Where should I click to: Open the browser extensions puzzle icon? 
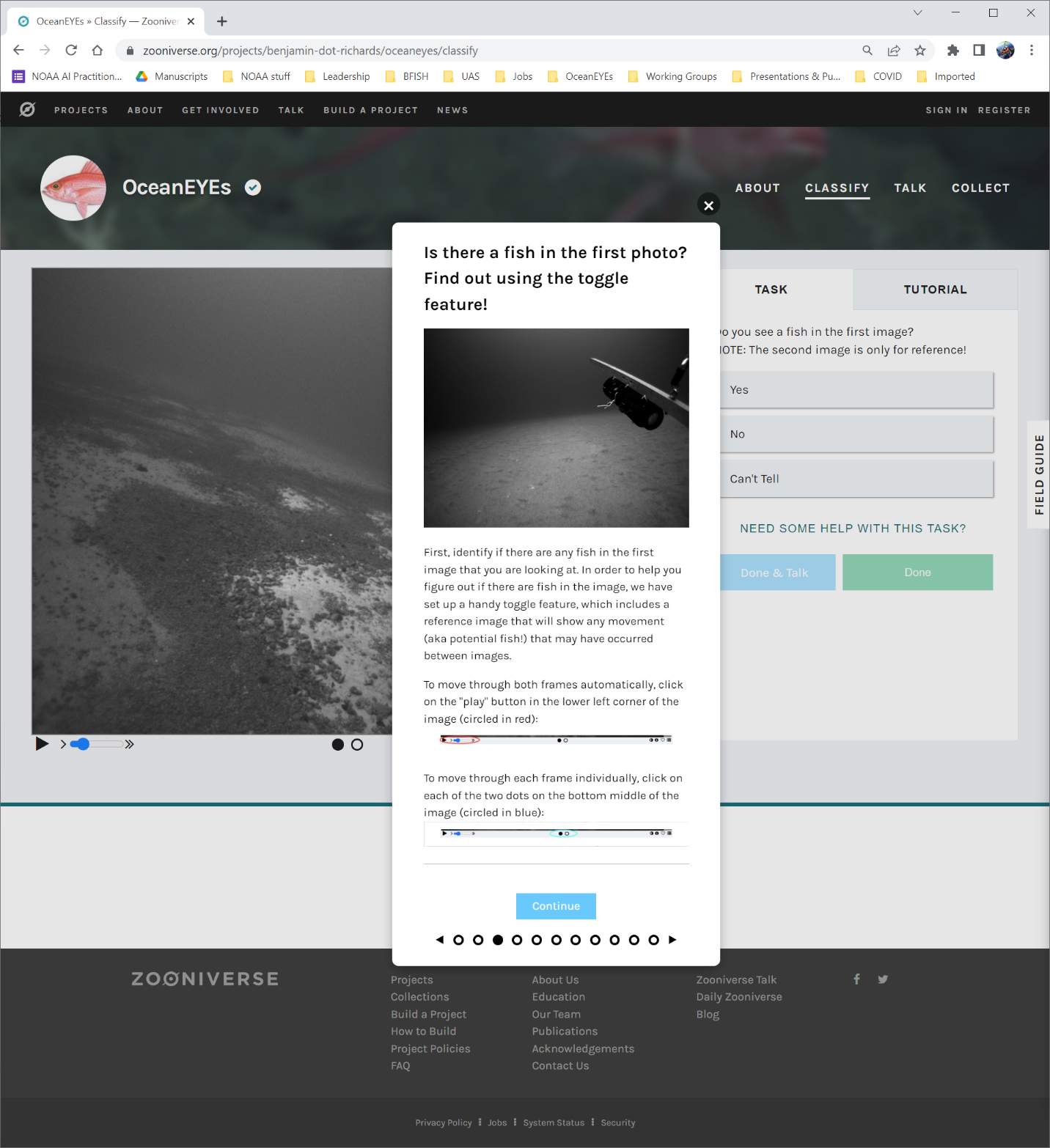[952, 50]
